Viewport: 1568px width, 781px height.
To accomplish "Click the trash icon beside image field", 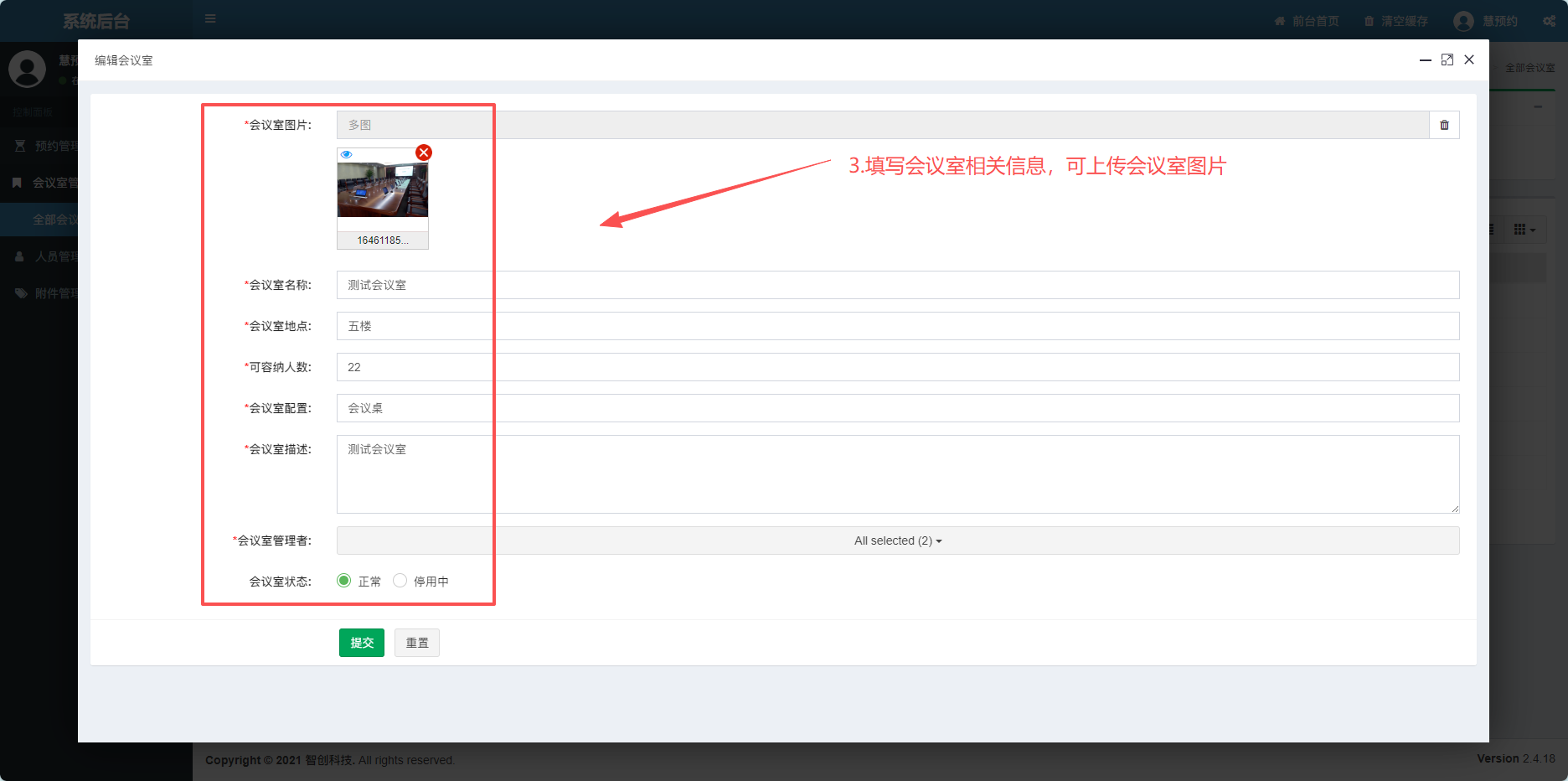I will 1444,125.
